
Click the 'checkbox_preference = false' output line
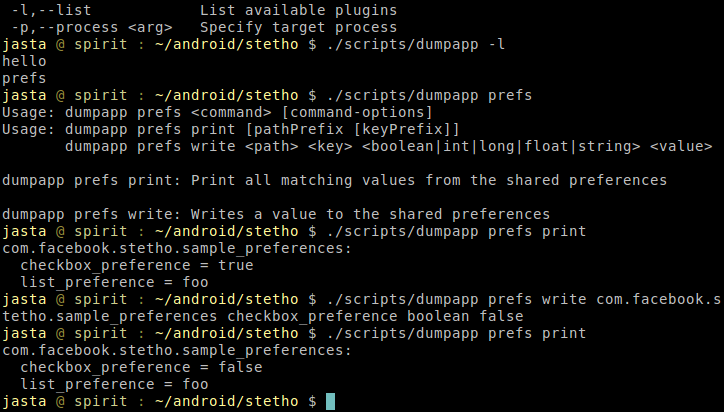click(x=141, y=367)
